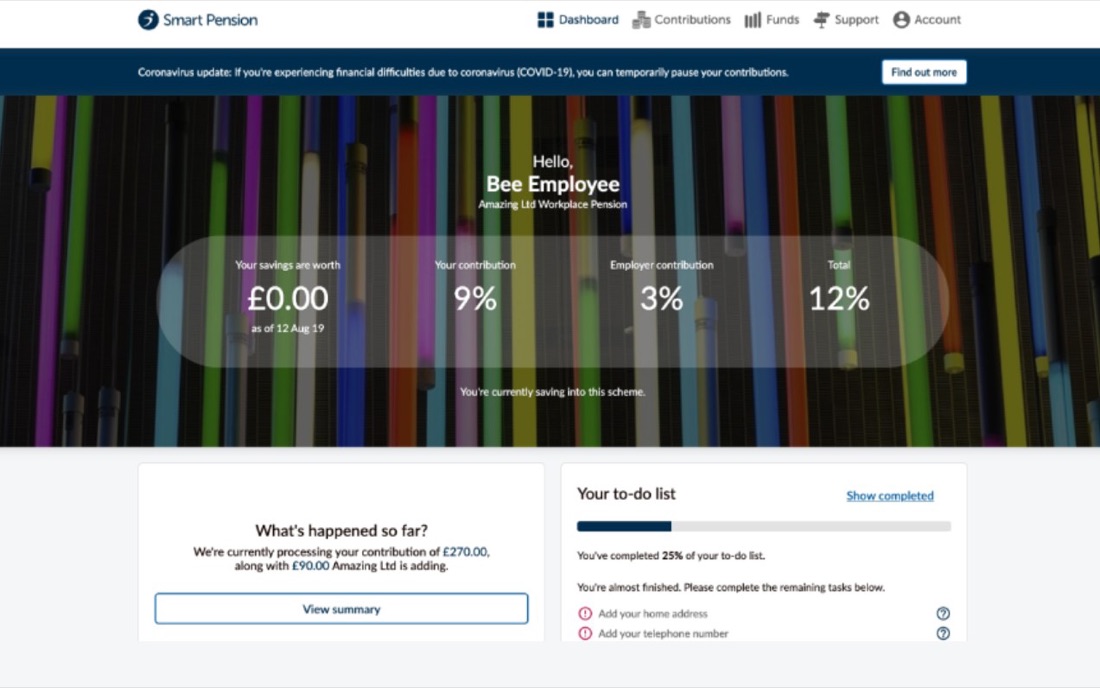Select the Add your home address task
The width and height of the screenshot is (1100, 688).
(653, 614)
